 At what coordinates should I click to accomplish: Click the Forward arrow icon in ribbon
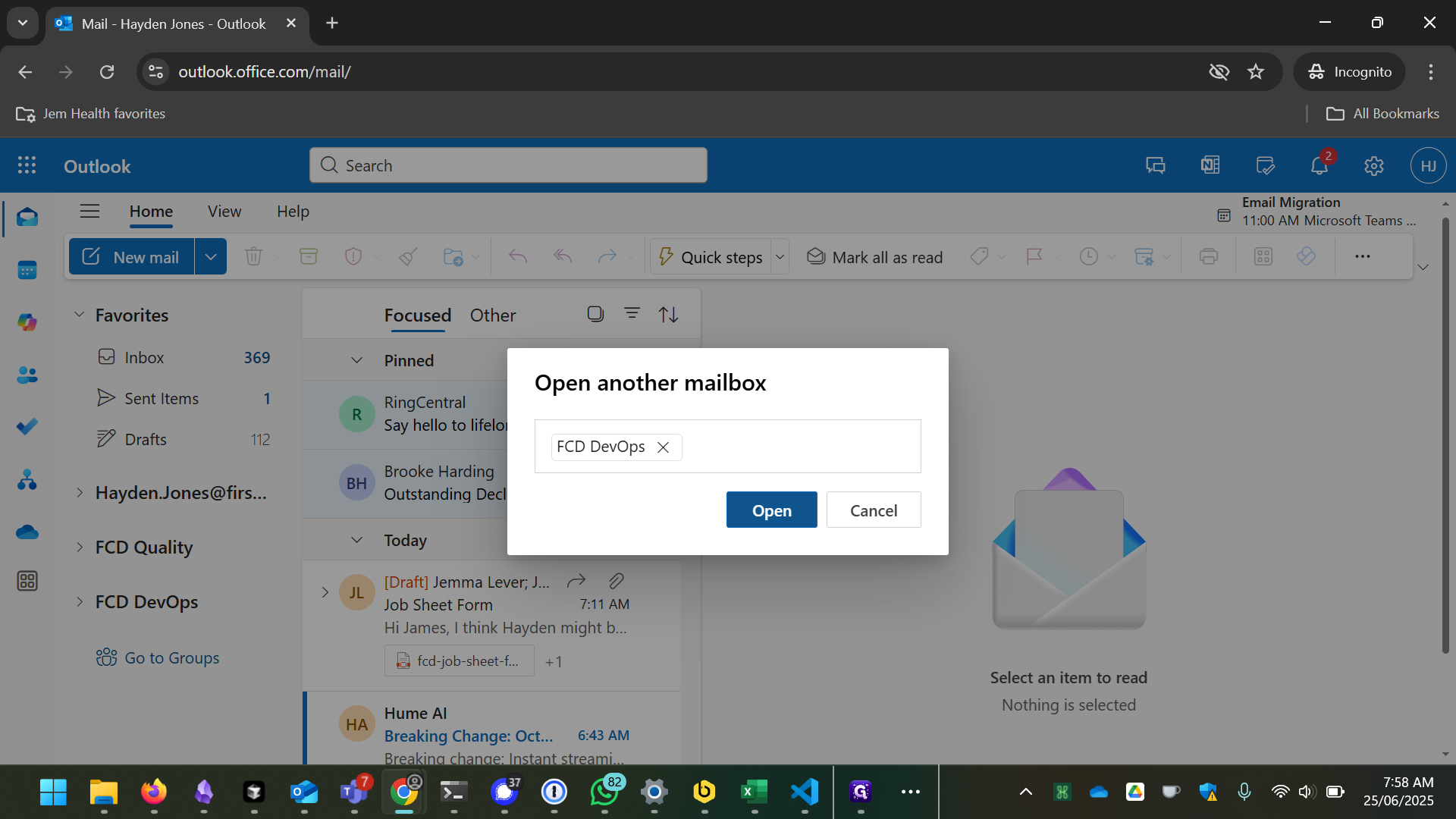tap(607, 256)
